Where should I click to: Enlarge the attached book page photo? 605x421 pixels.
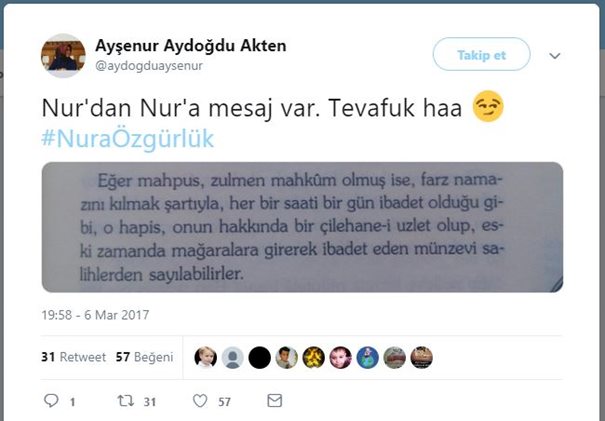pos(302,227)
